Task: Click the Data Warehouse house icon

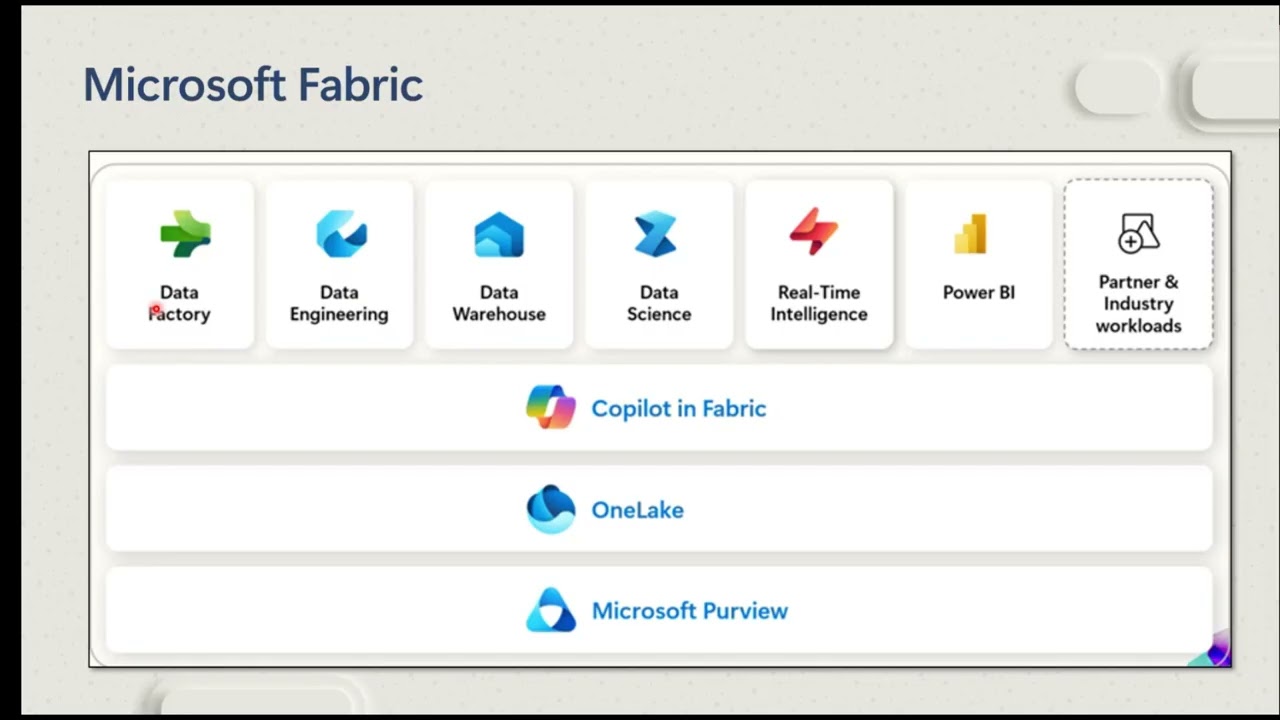Action: (x=499, y=235)
